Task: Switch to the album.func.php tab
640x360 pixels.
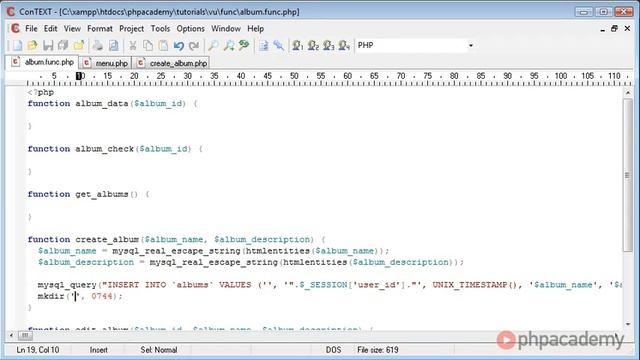Action: point(43,62)
